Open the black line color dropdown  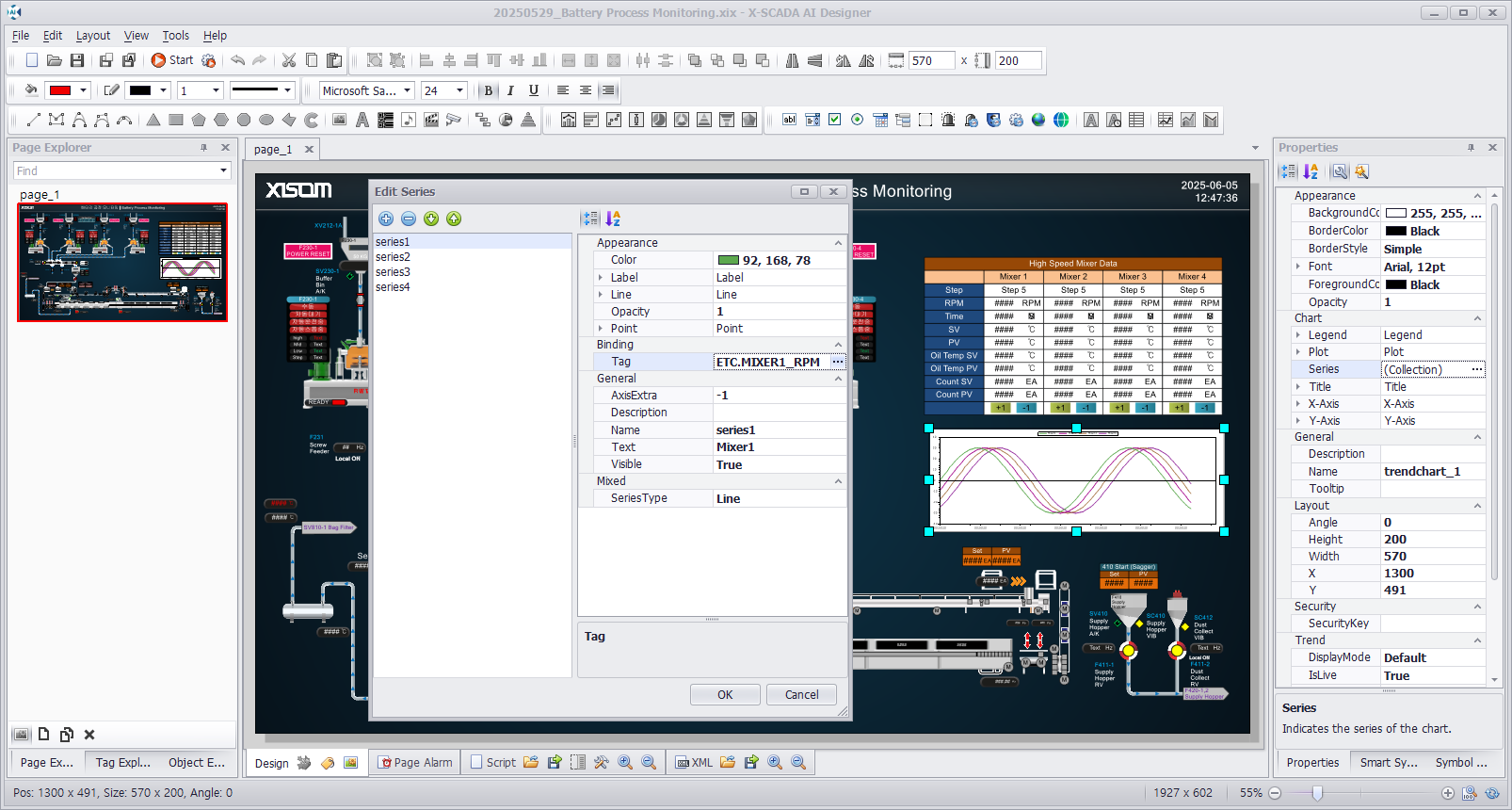coord(164,90)
